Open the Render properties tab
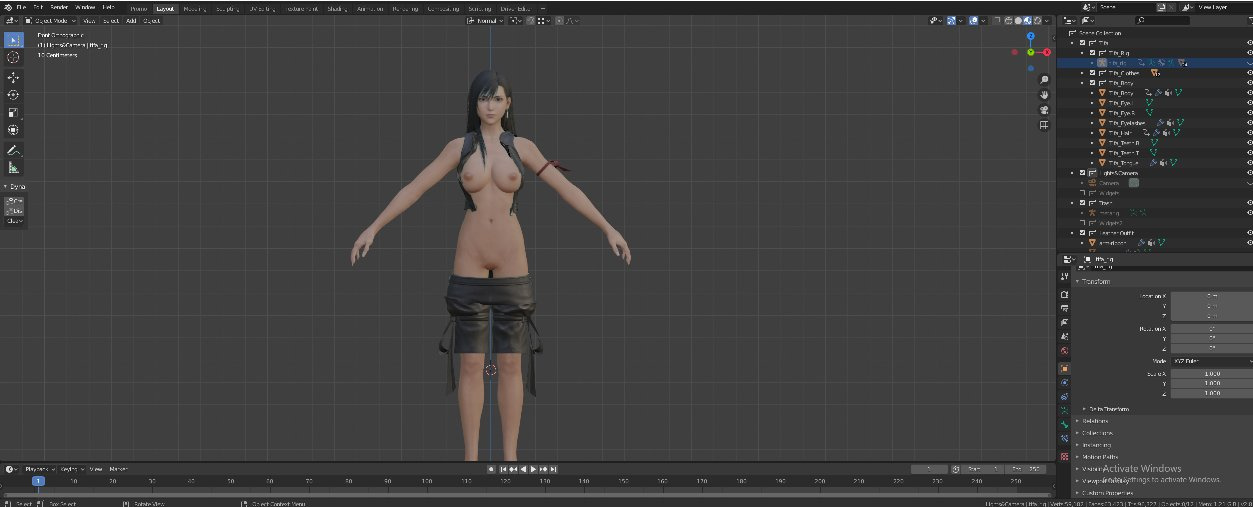The width and height of the screenshot is (1253, 507). (x=1064, y=294)
